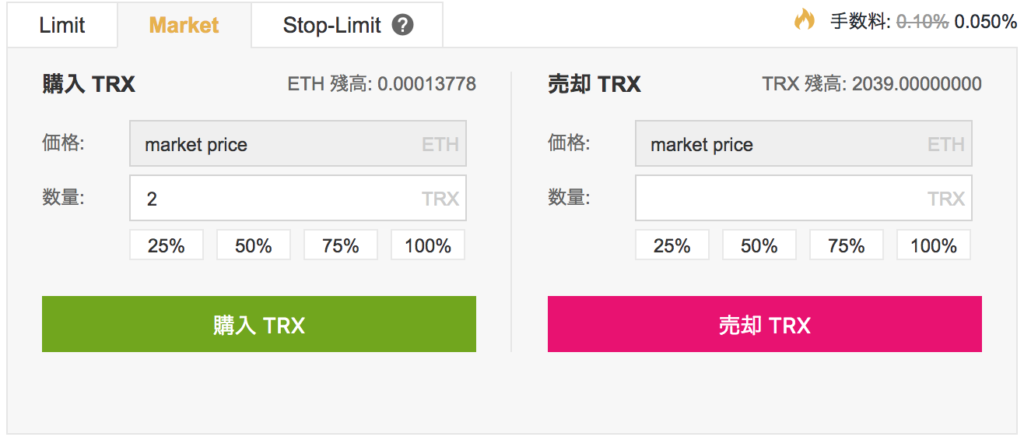Screen dimensions: 1024x444
Task: Click the buy-side market price field
Action: (x=298, y=144)
